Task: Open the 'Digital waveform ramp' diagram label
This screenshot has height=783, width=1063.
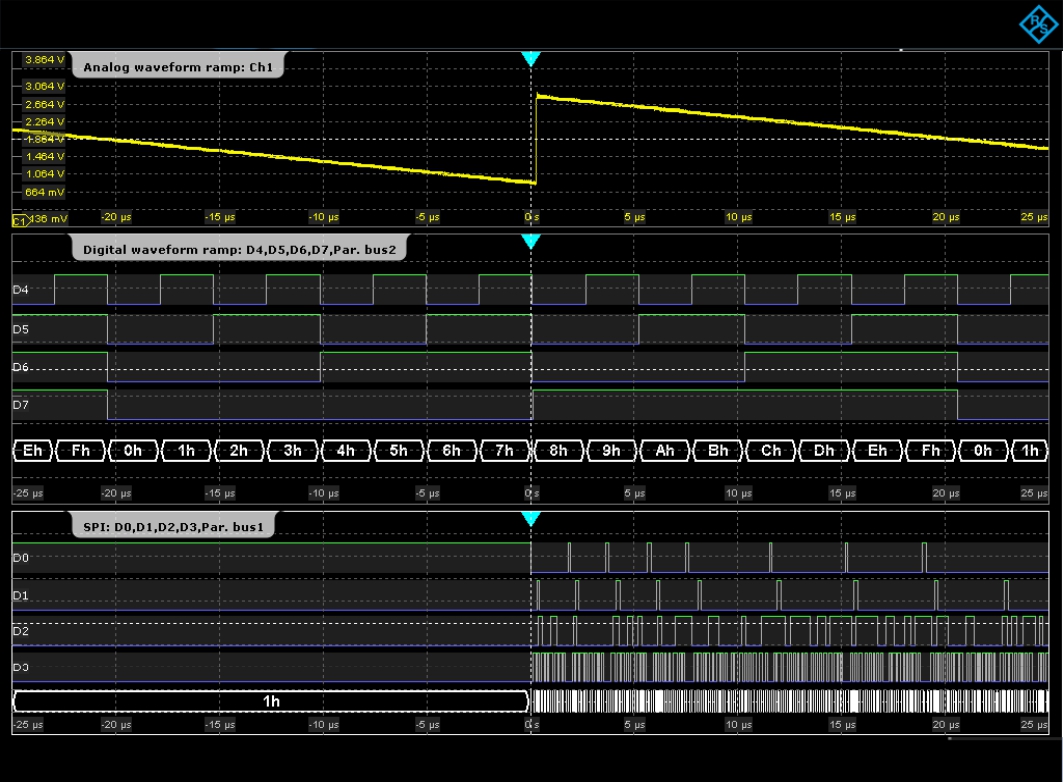Action: click(x=239, y=249)
